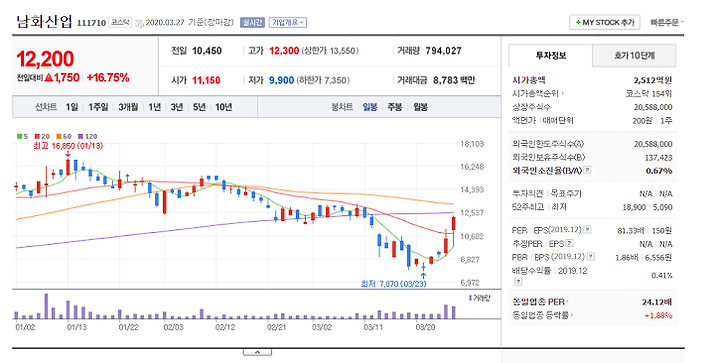The width and height of the screenshot is (720, 363).
Task: Click the stock code 111710
Action: 91,23
